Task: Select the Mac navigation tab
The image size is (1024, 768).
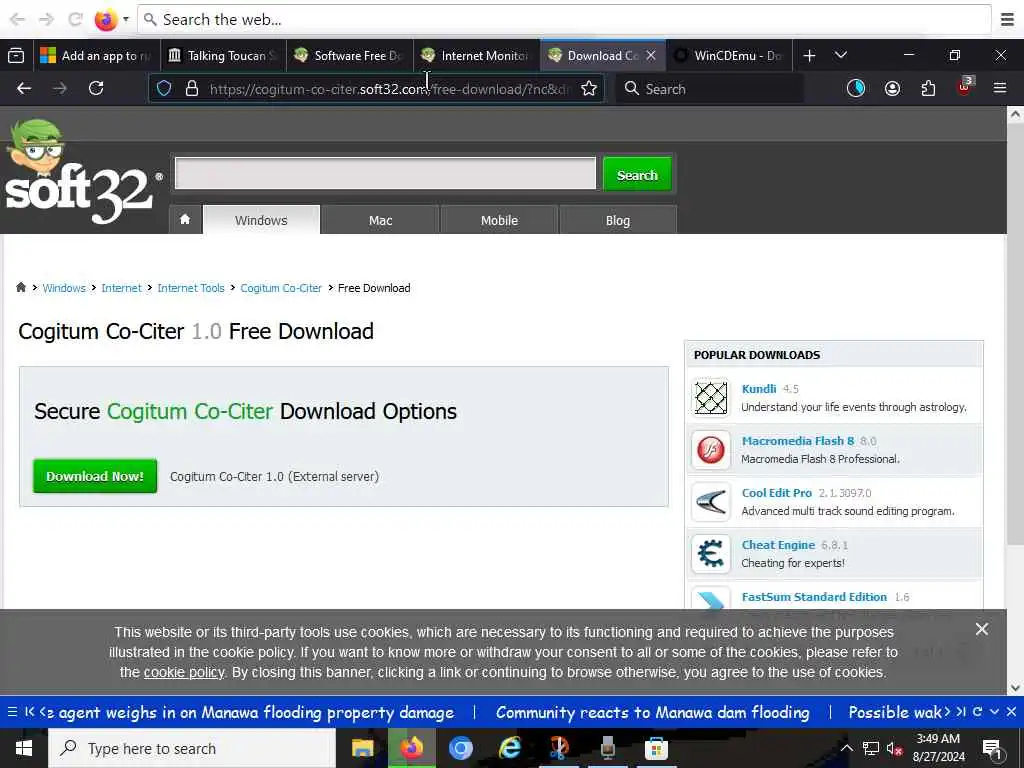Action: 380,220
